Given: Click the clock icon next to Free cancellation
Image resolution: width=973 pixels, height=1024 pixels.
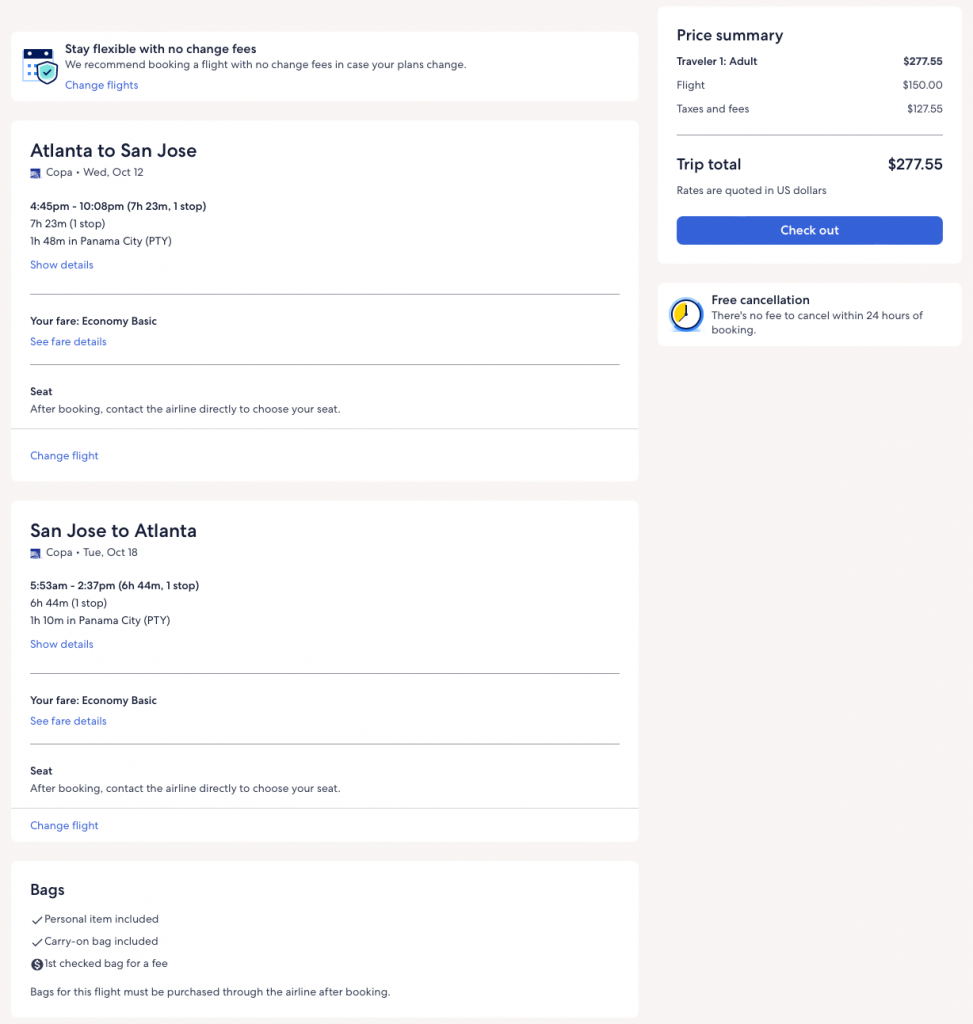Looking at the screenshot, I should (686, 315).
